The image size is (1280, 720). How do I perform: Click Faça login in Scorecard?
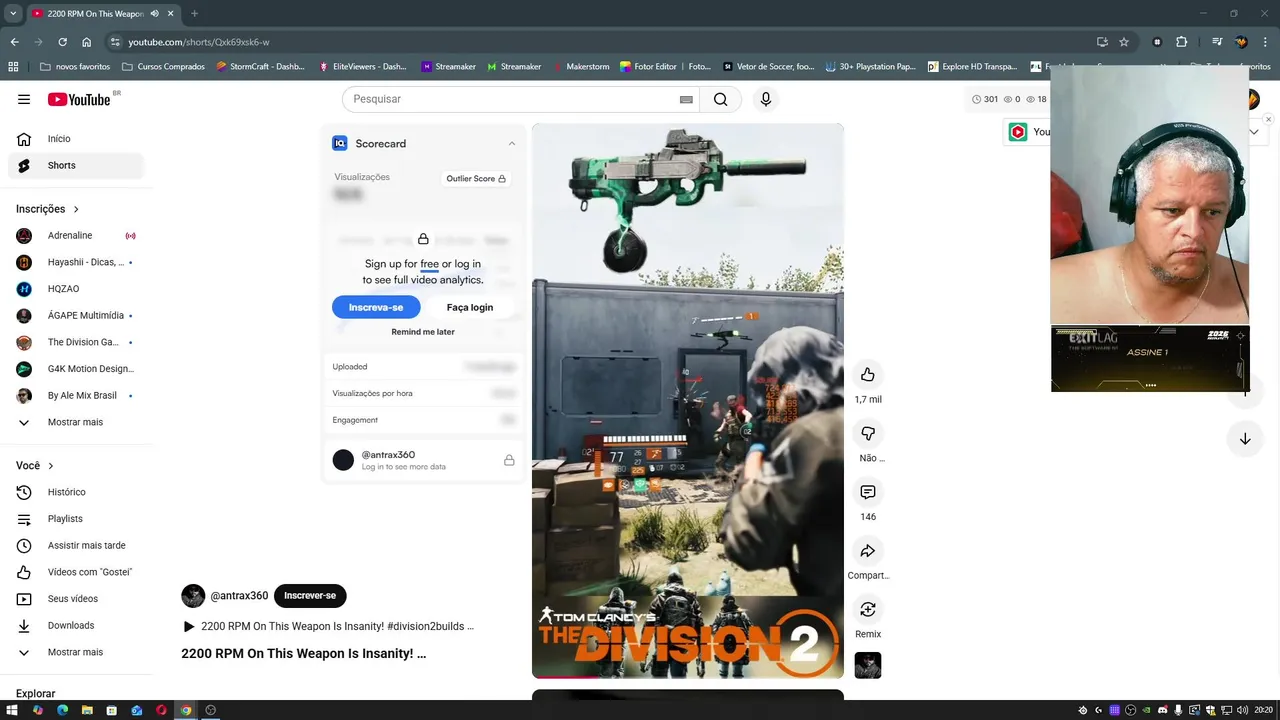click(x=470, y=307)
